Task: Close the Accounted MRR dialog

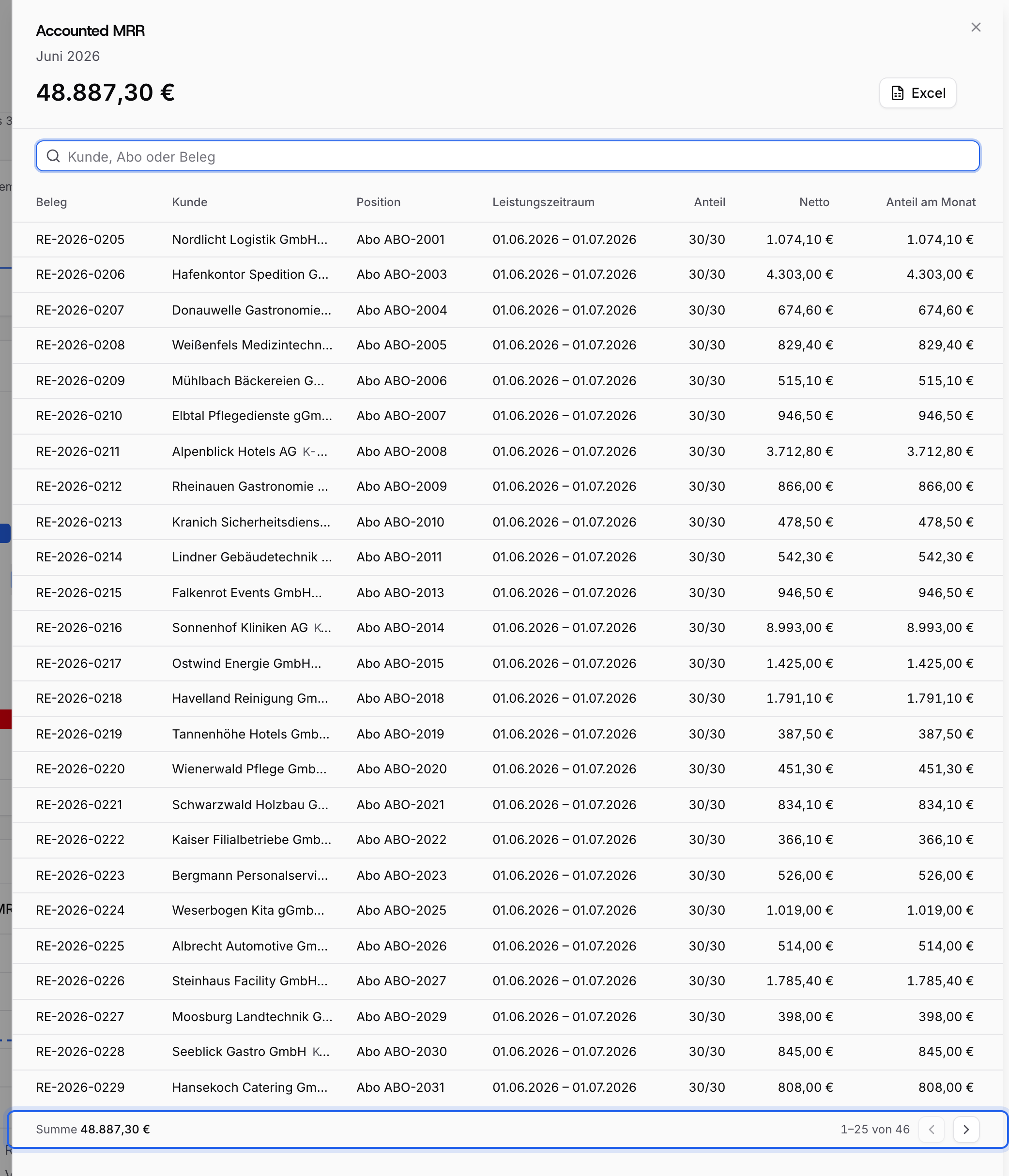Action: (976, 27)
